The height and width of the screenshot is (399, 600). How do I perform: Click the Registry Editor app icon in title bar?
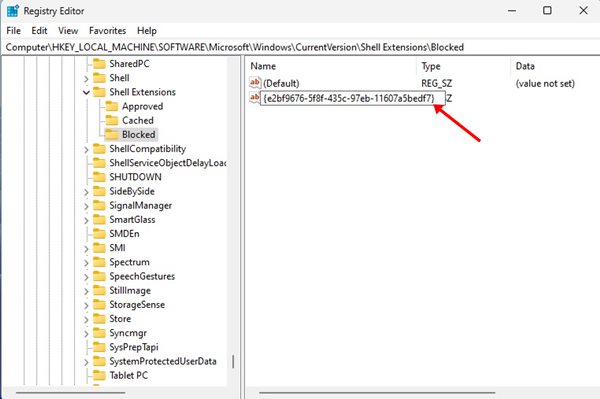coord(13,11)
